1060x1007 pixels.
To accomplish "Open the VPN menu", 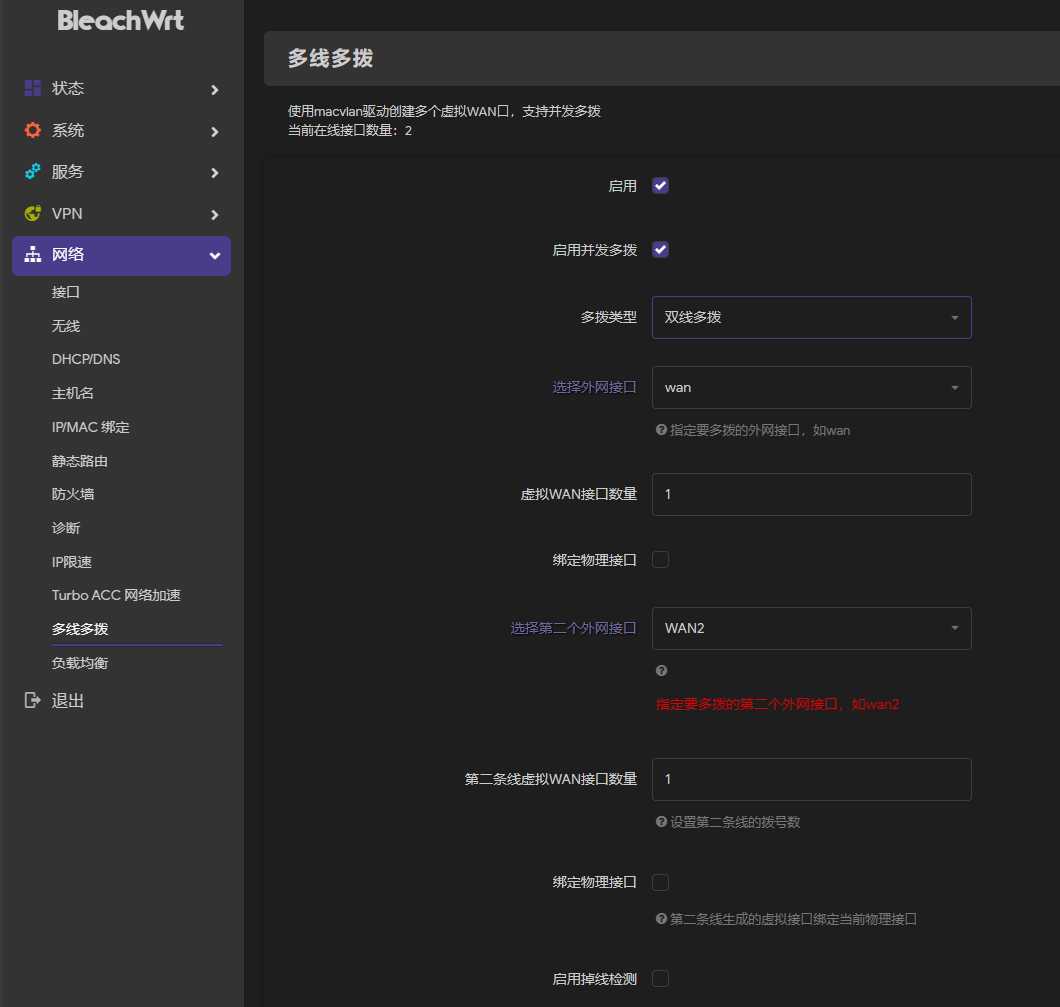I will coord(121,214).
